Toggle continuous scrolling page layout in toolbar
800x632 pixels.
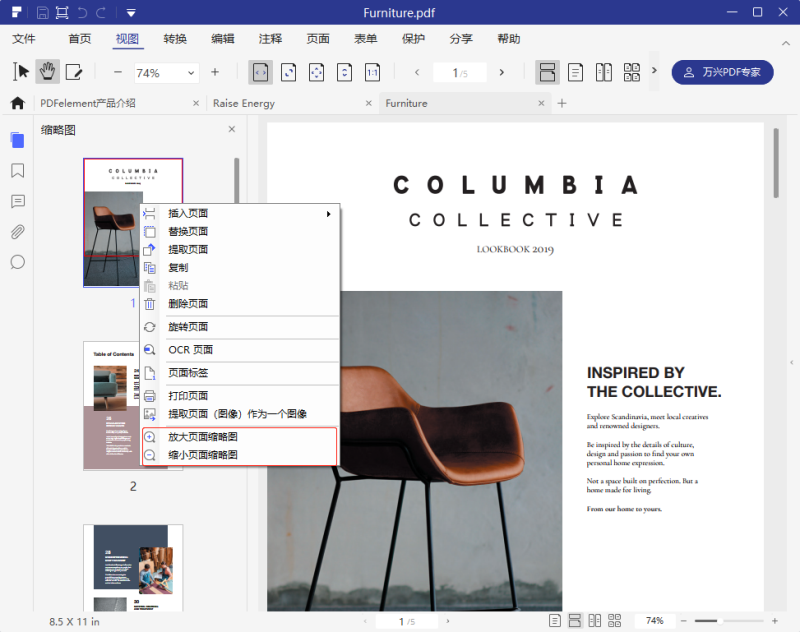pyautogui.click(x=547, y=72)
